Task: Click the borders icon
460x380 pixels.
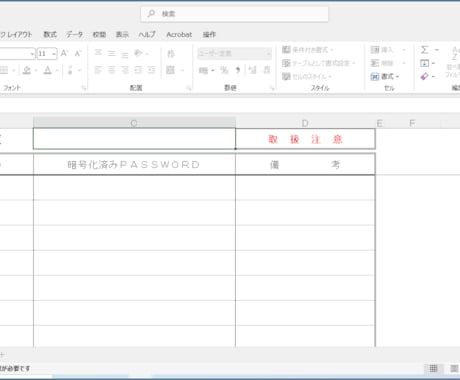Action: pyautogui.click(x=4, y=70)
